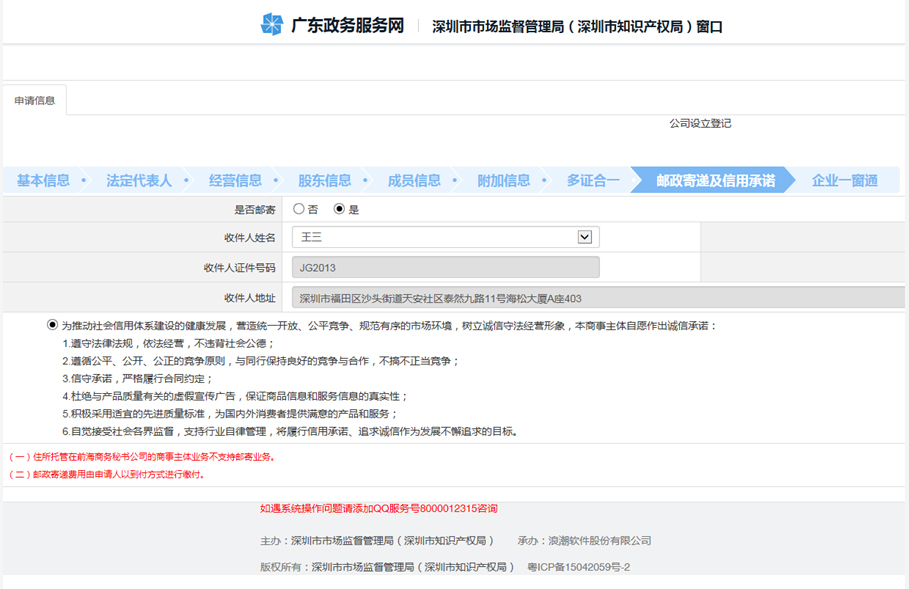Switch to the 基本信息 step

pyautogui.click(x=44, y=181)
